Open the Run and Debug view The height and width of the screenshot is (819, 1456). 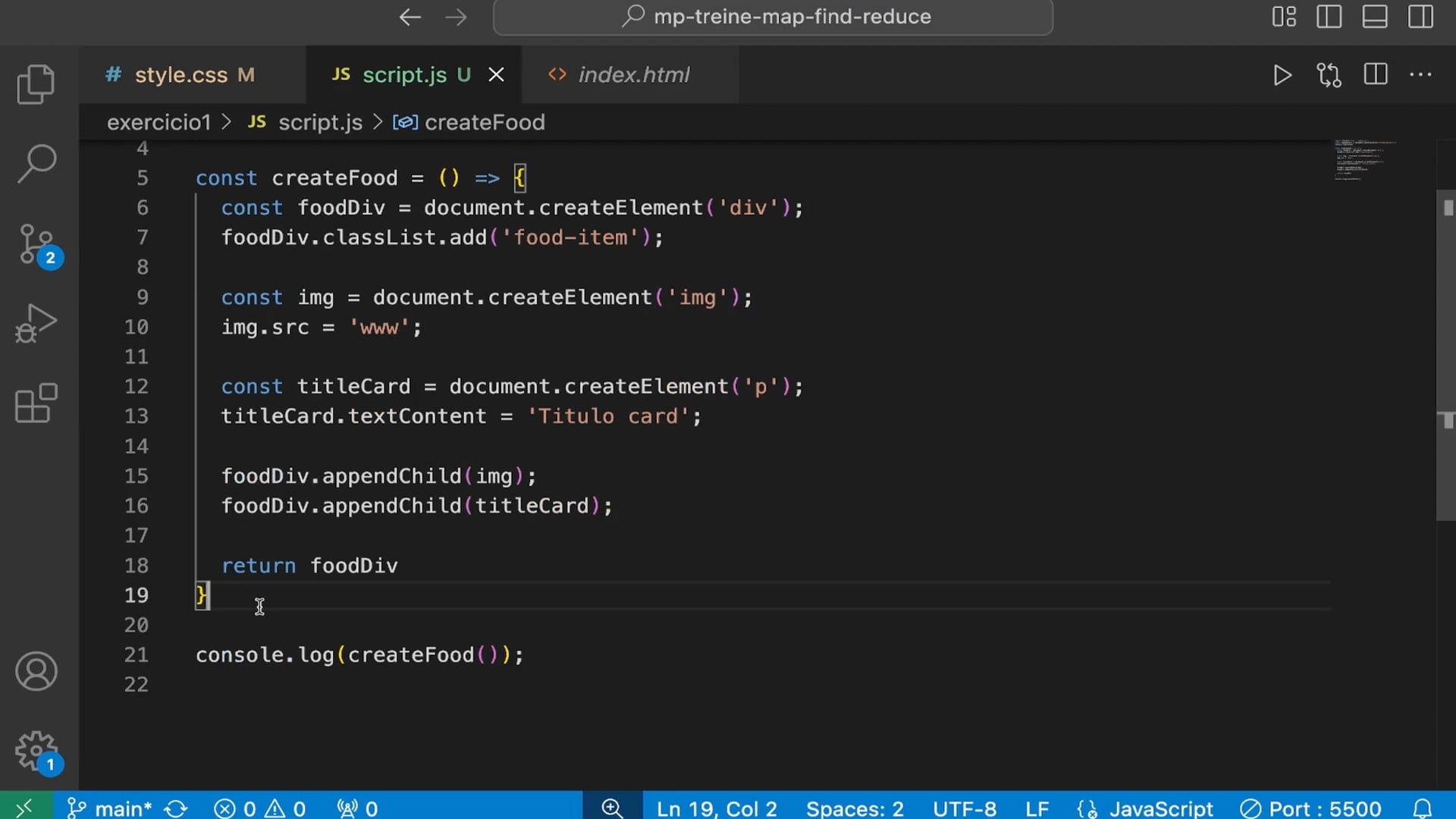coord(36,324)
